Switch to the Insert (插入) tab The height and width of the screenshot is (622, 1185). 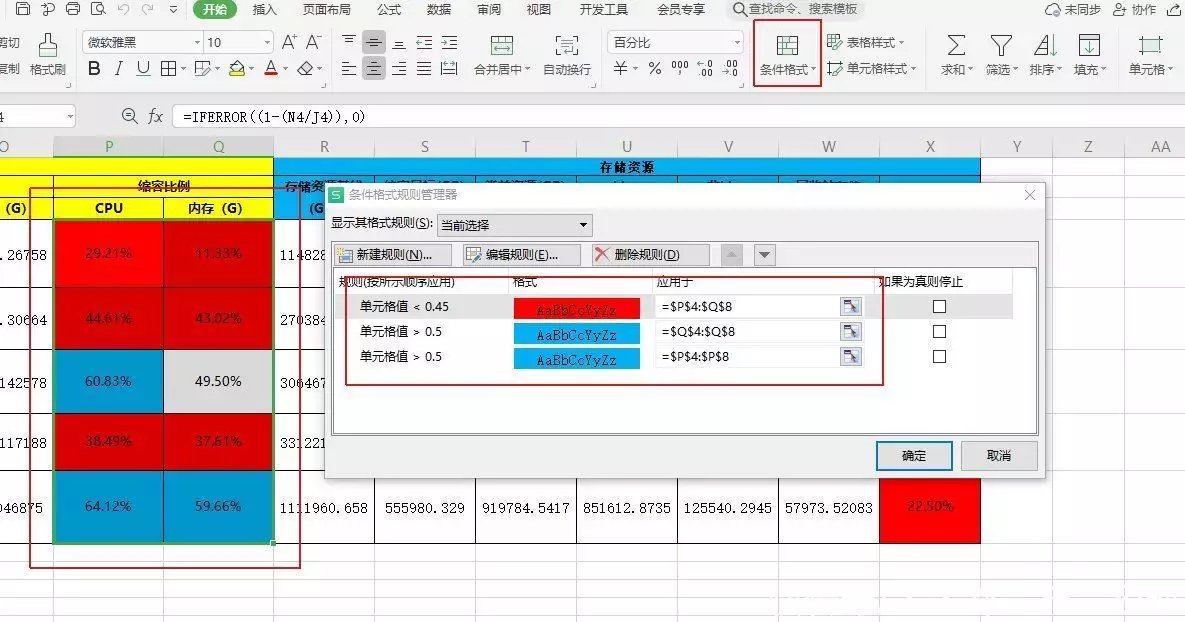265,9
